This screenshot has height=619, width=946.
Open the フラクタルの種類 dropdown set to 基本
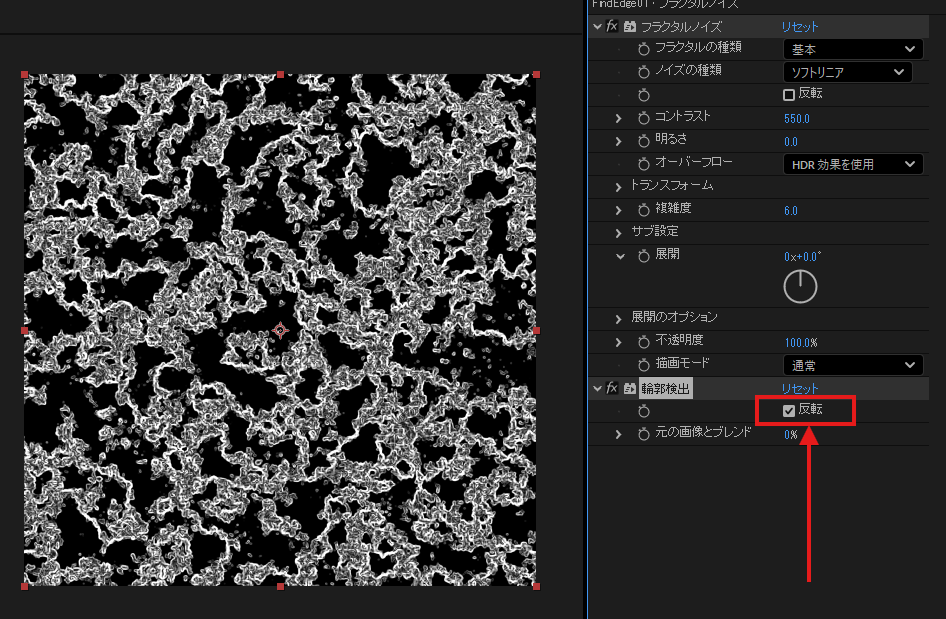852,49
